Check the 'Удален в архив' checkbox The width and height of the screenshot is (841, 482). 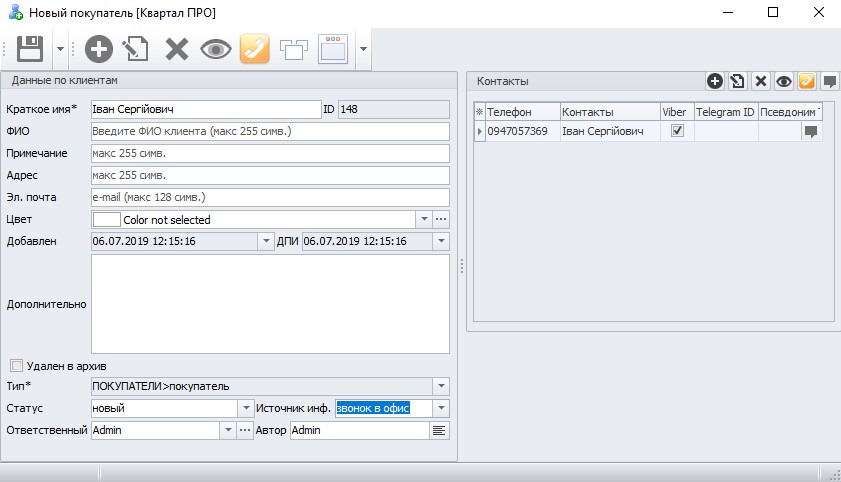pyautogui.click(x=16, y=366)
